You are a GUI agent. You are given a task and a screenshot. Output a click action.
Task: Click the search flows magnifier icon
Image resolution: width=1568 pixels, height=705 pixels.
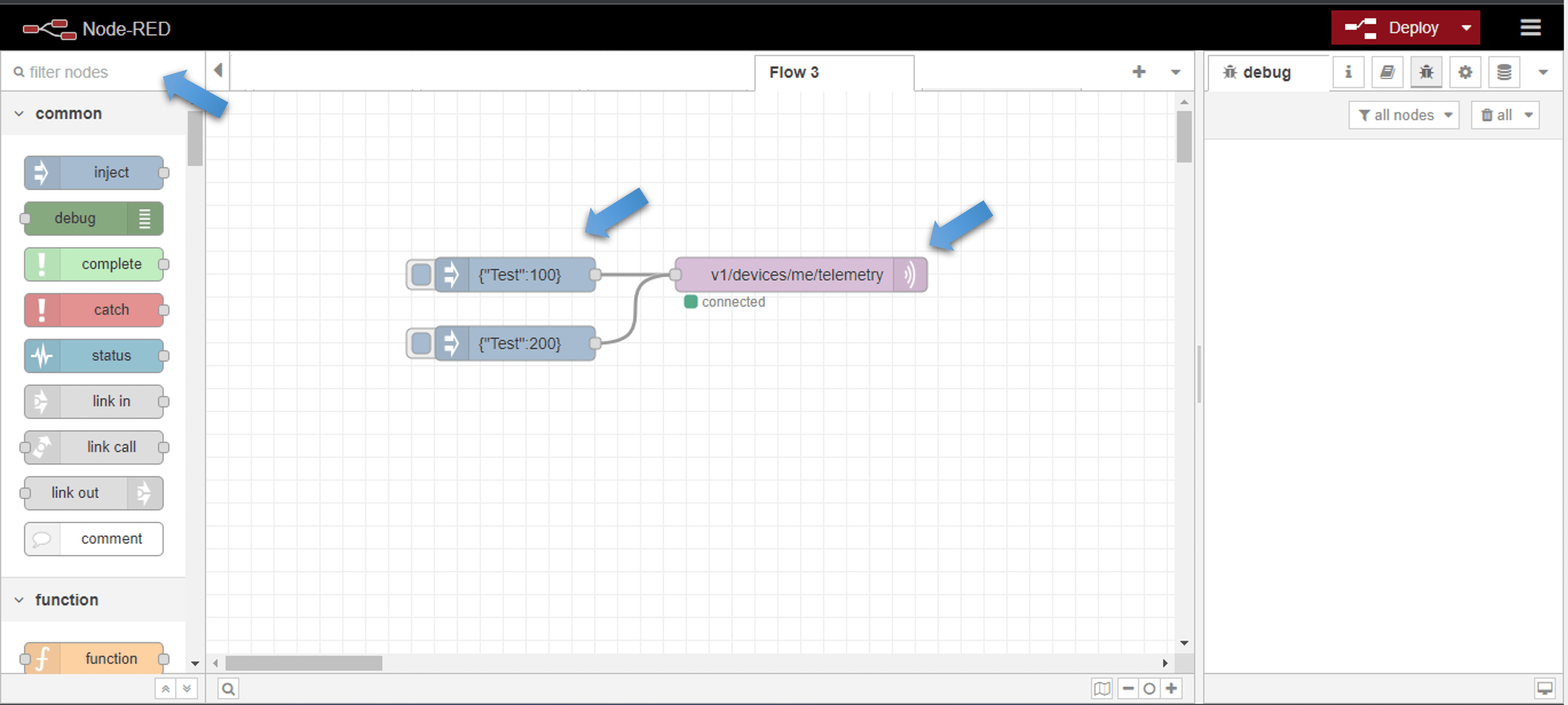[228, 688]
